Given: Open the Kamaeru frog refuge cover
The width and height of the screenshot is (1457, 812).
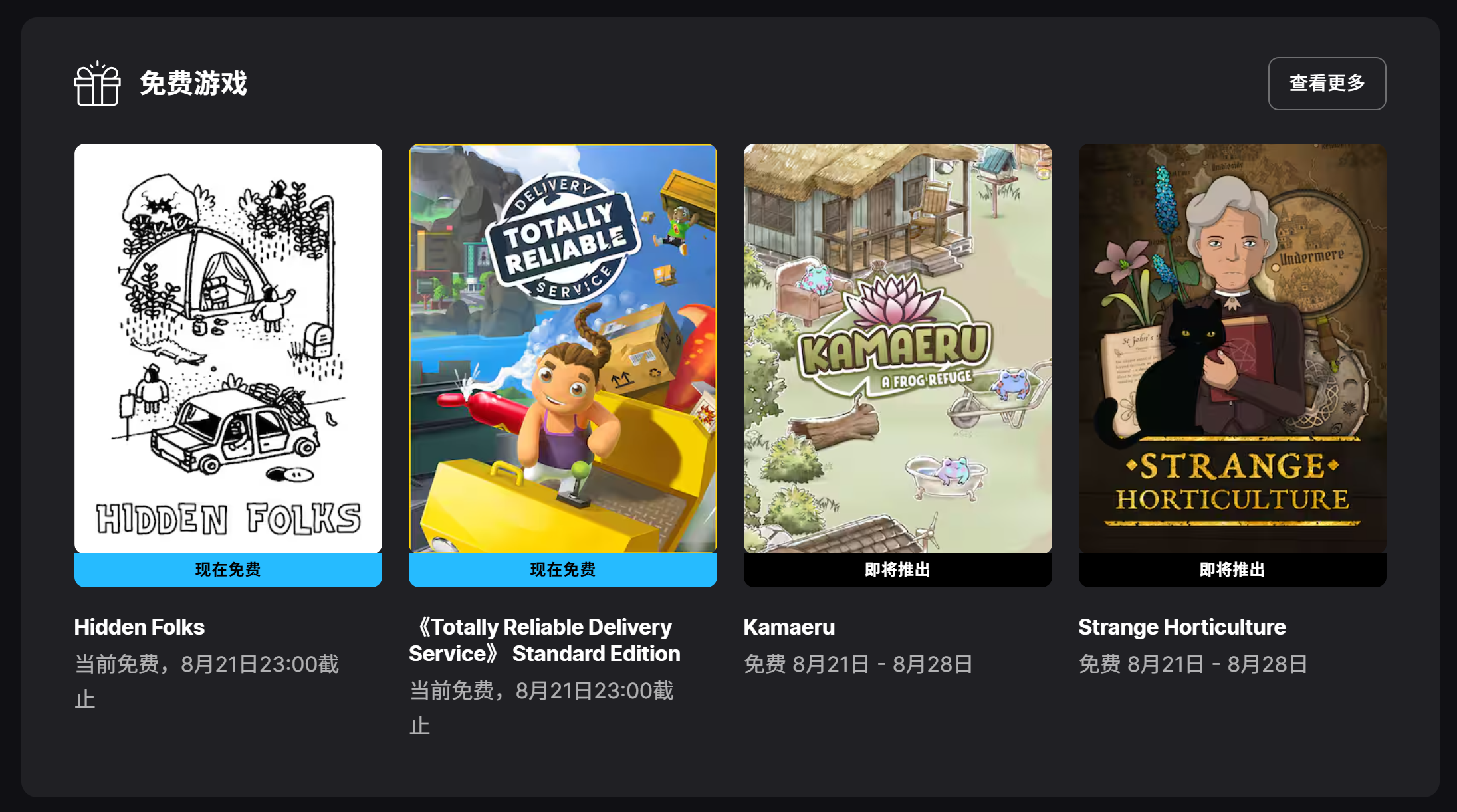Looking at the screenshot, I should (x=897, y=348).
